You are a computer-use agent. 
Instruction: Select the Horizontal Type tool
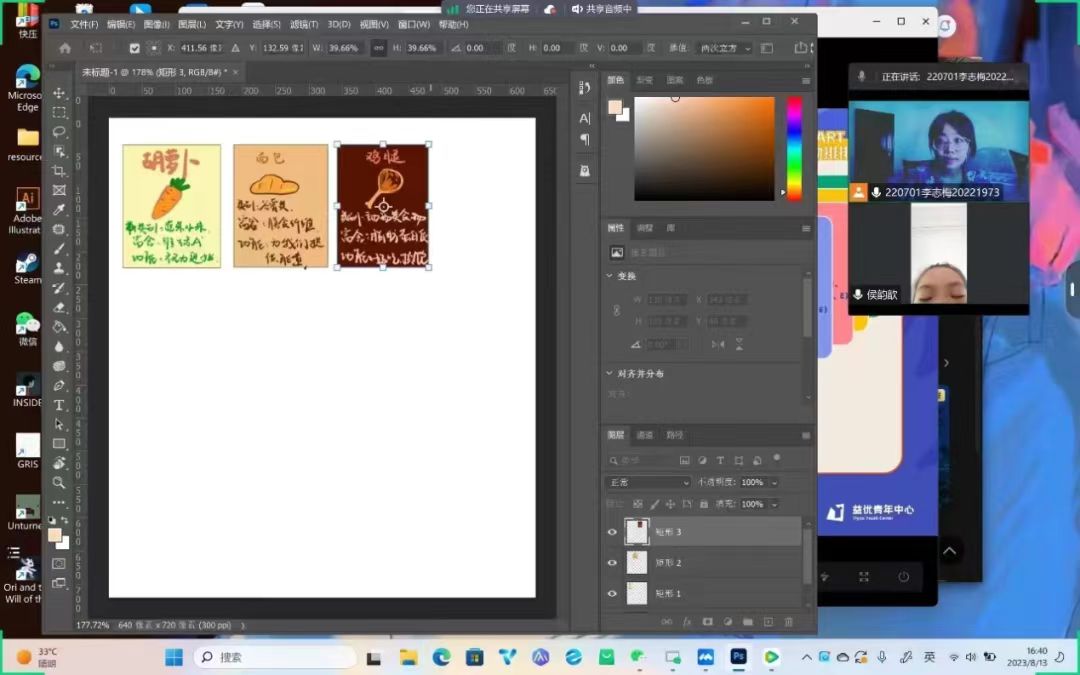point(59,405)
